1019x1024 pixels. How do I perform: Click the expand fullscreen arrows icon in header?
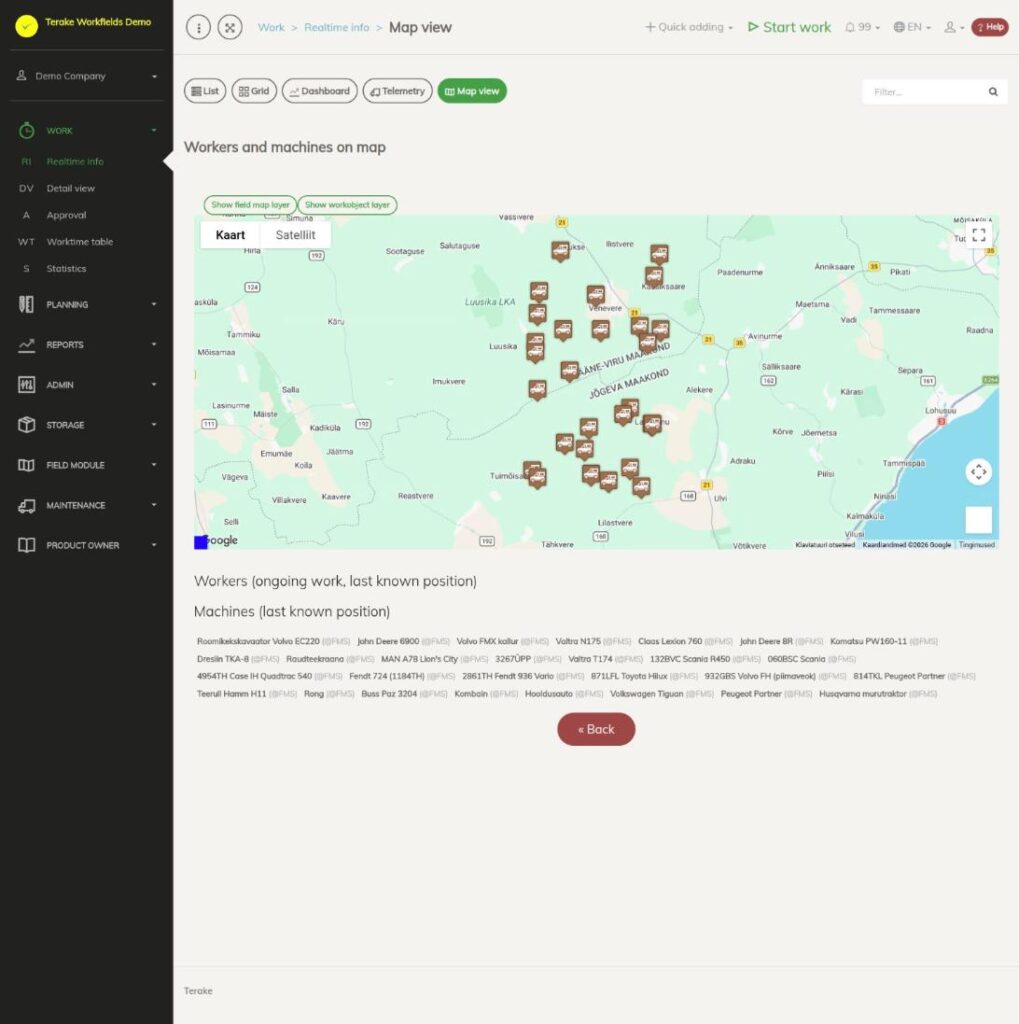click(230, 27)
